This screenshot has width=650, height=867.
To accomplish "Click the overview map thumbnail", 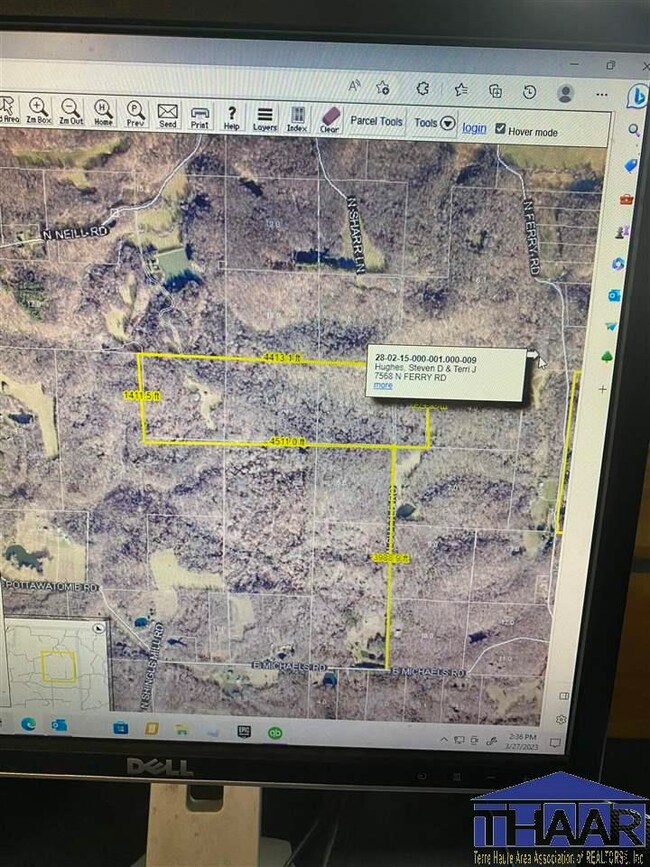I will tap(55, 663).
